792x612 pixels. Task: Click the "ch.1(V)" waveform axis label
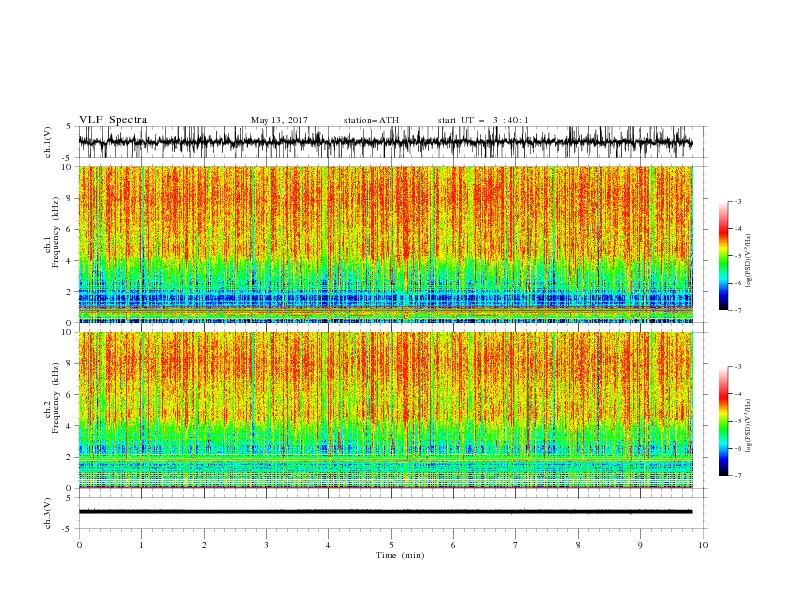coord(48,142)
